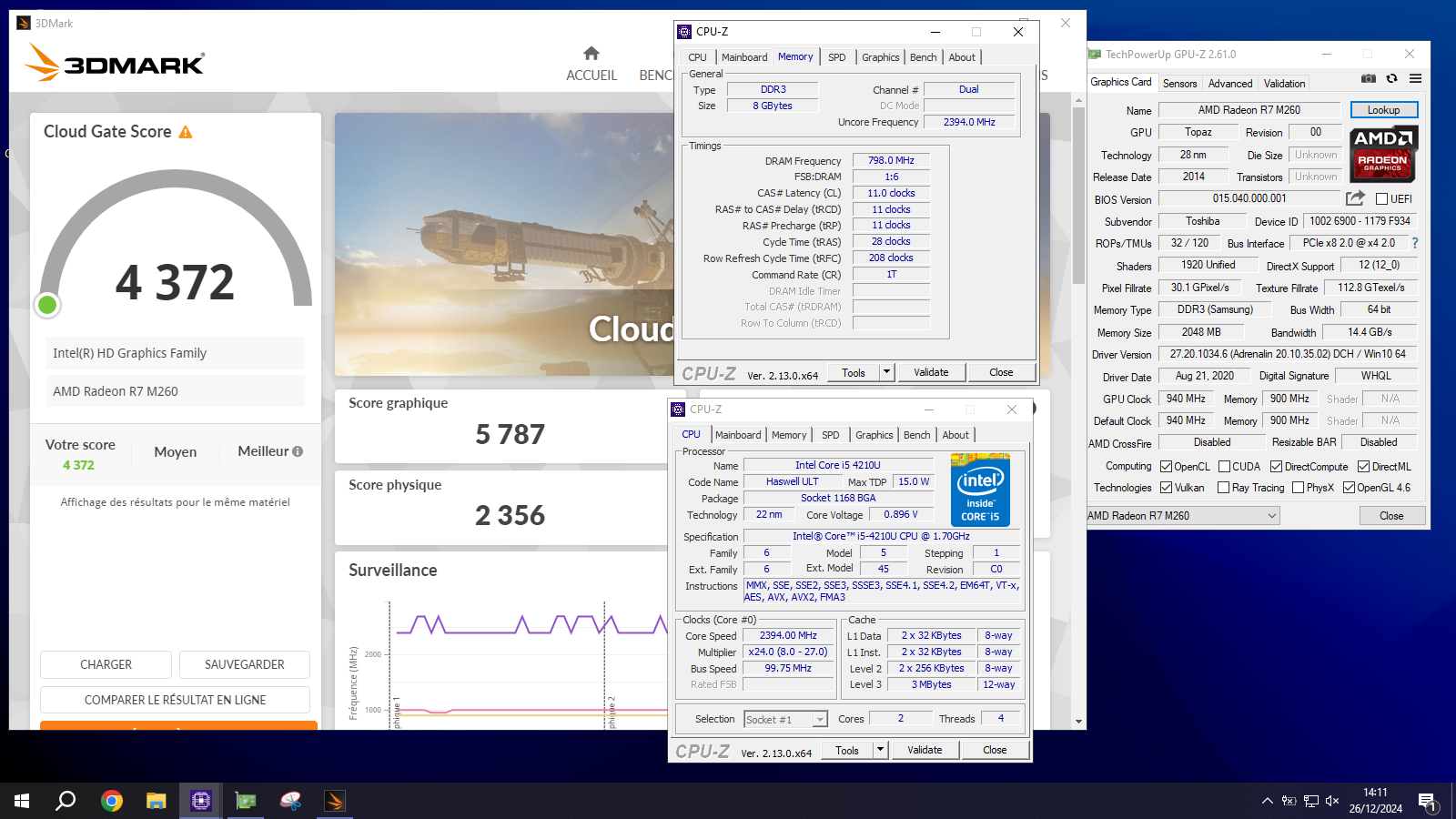Screen dimensions: 1456x819
Task: Toggle the PhysX checkbox
Action: (x=1298, y=488)
